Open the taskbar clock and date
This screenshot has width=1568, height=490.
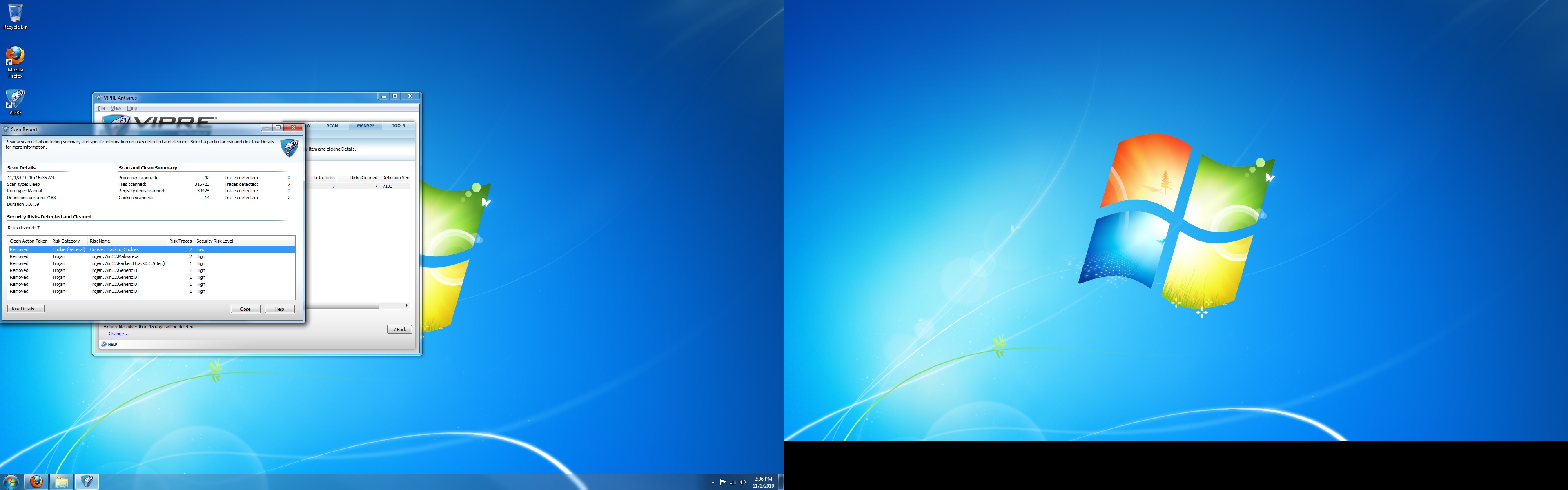tap(763, 482)
